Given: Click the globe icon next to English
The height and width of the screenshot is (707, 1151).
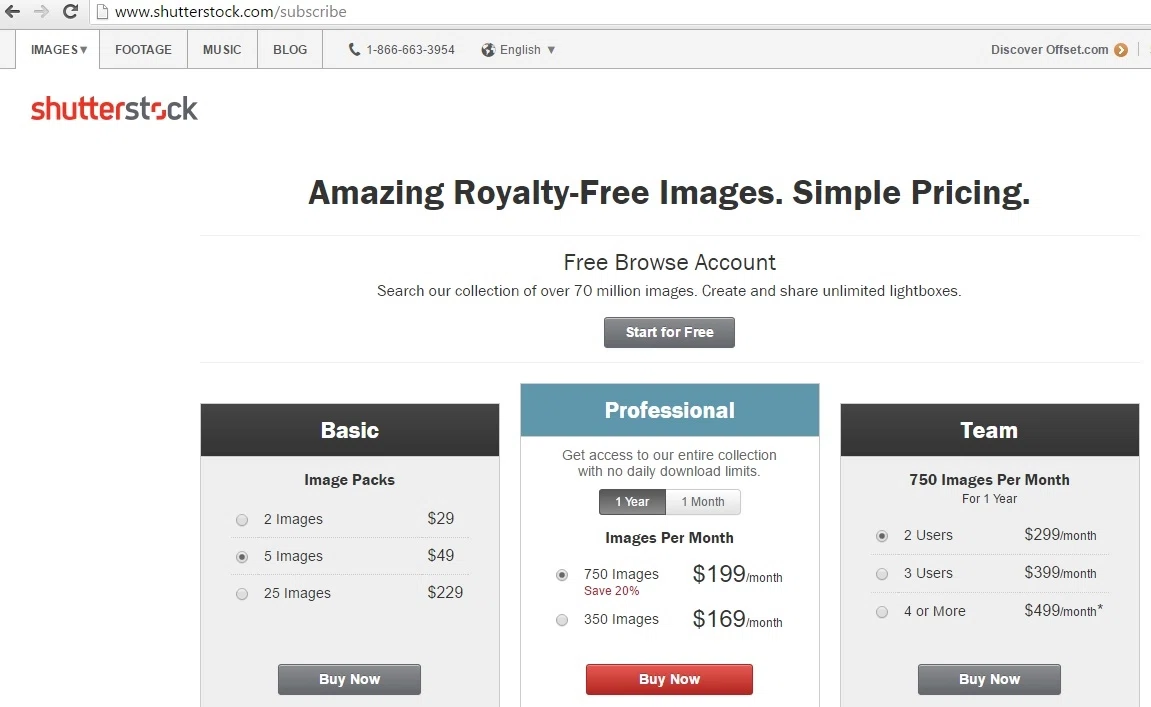Looking at the screenshot, I should click(487, 49).
